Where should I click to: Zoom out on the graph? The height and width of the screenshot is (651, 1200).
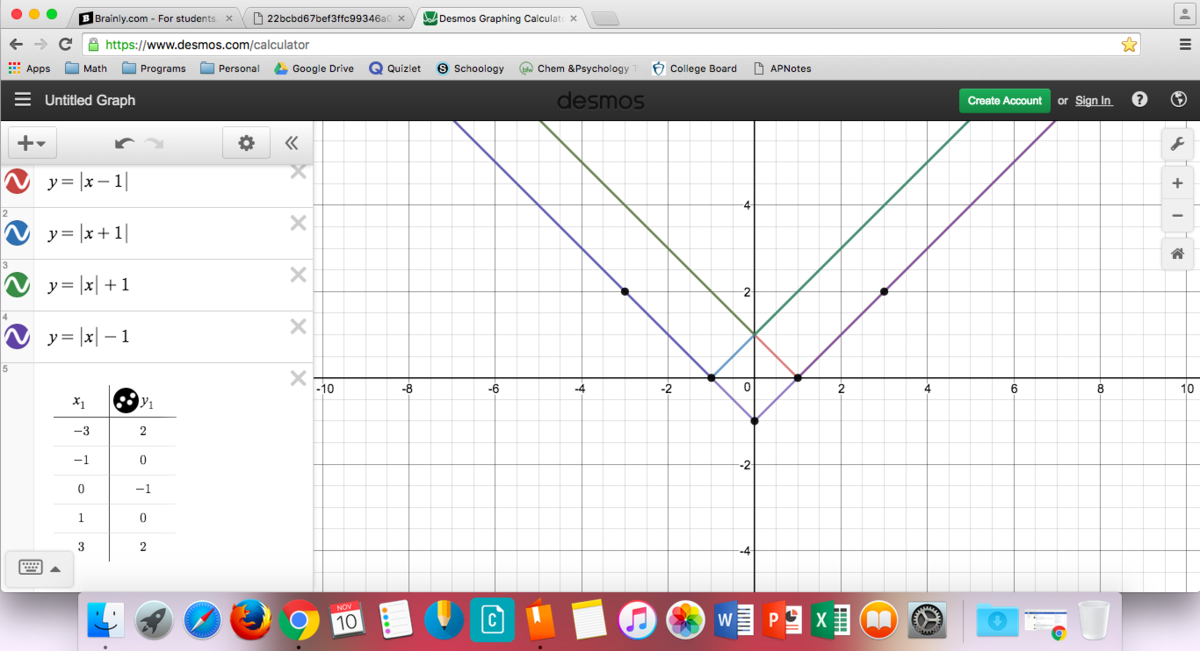[1177, 215]
